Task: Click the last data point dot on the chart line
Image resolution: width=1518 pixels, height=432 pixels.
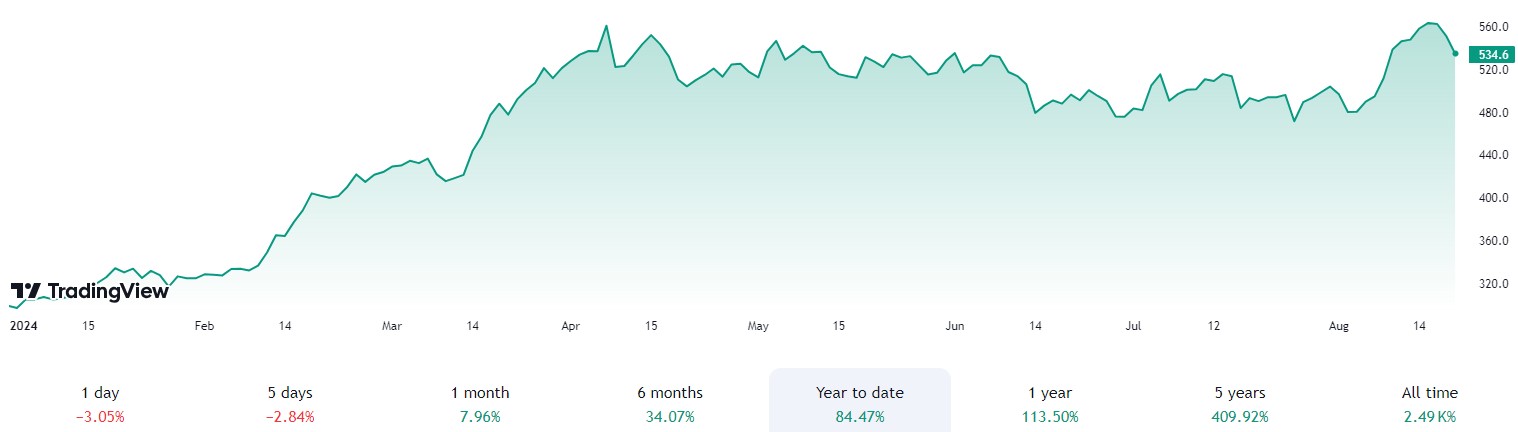Action: click(1455, 53)
